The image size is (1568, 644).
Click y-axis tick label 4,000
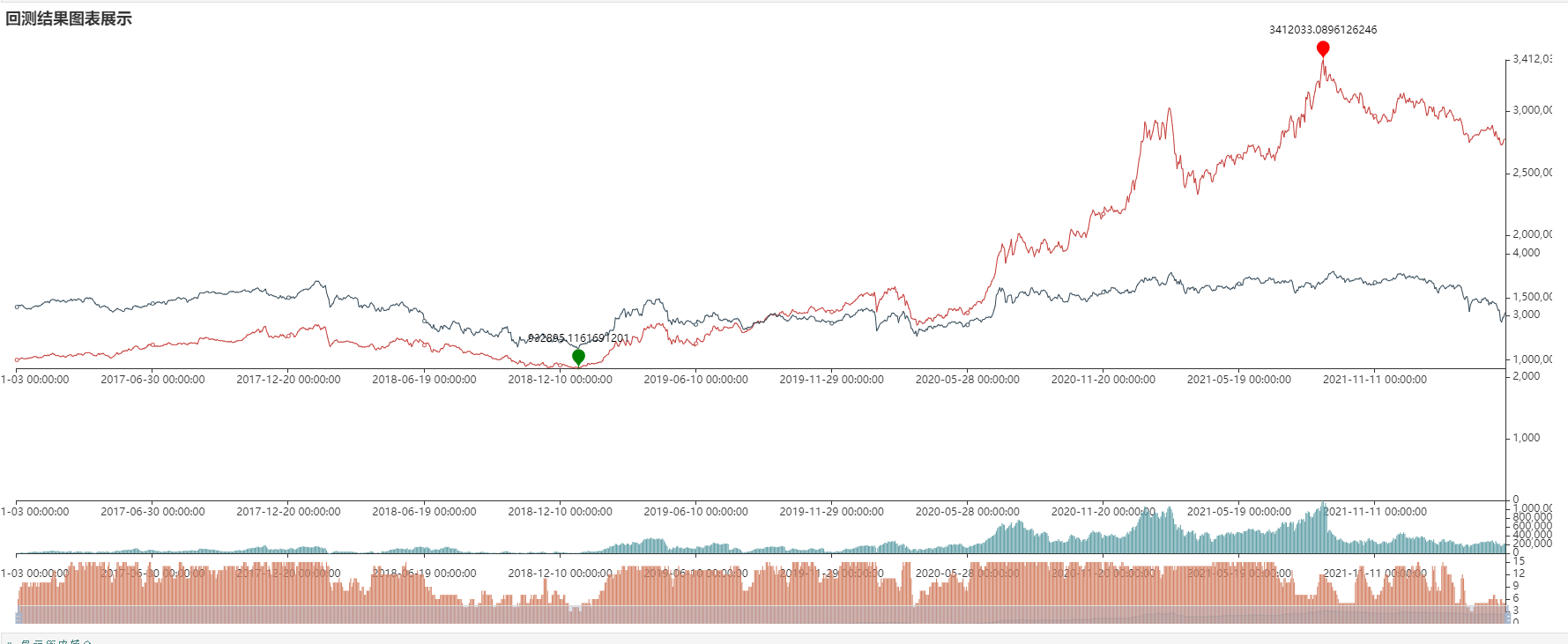click(1527, 253)
